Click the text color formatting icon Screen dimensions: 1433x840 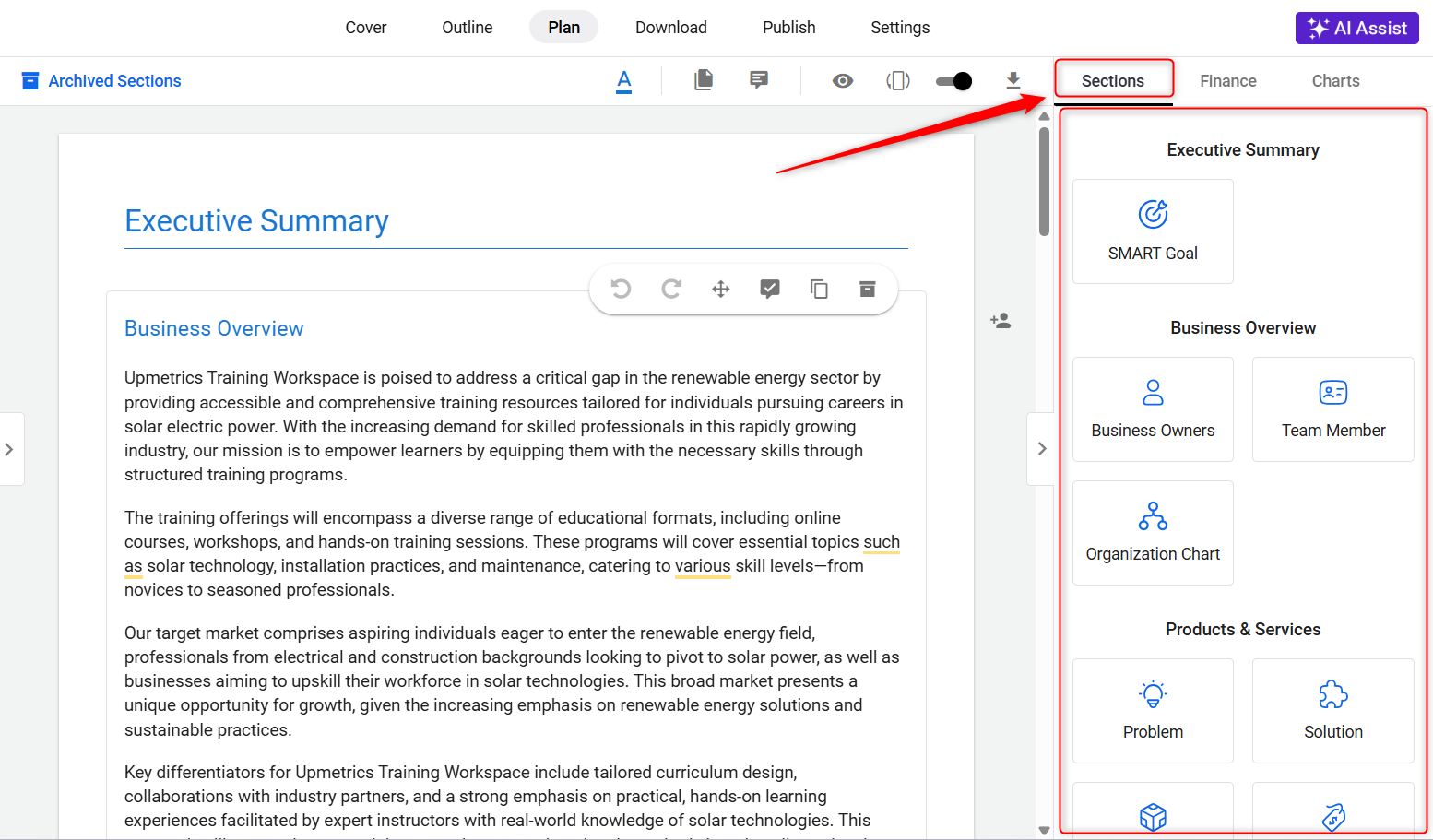(x=624, y=81)
